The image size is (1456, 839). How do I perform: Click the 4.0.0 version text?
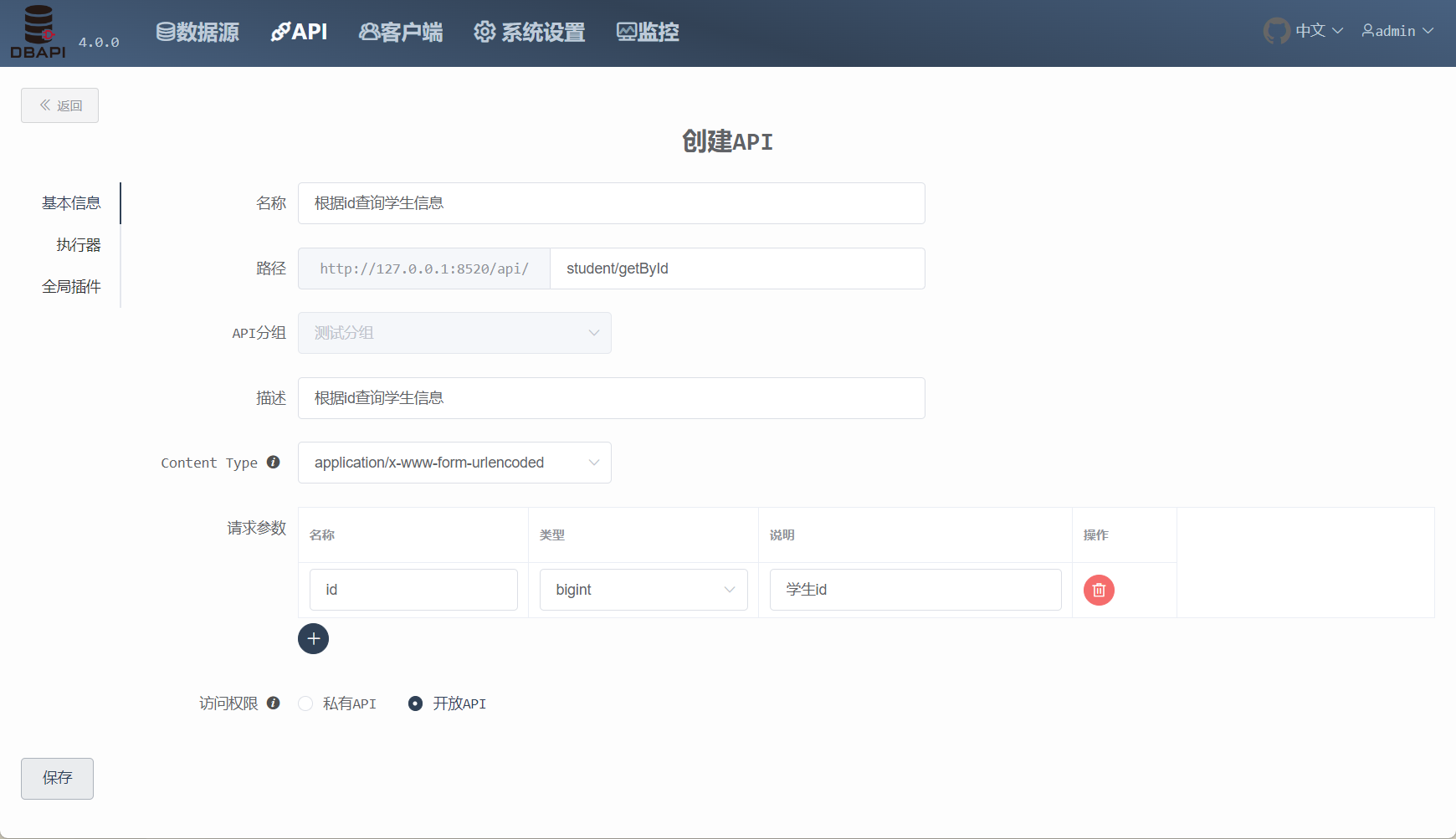99,42
